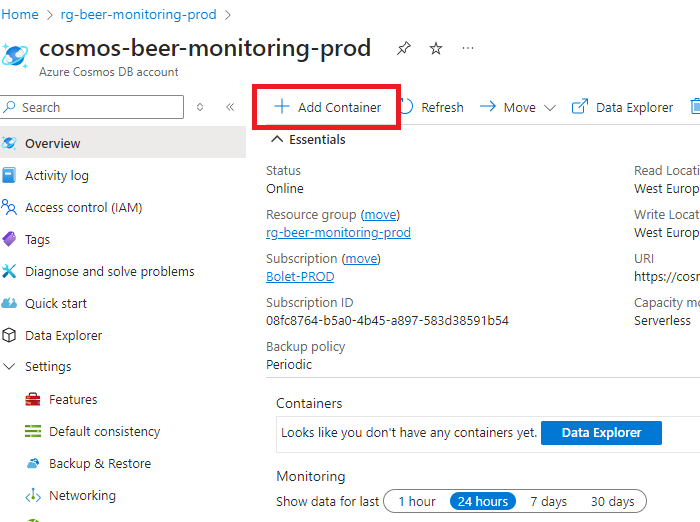700x522 pixels.
Task: Focus the sidebar Search field
Action: point(92,107)
